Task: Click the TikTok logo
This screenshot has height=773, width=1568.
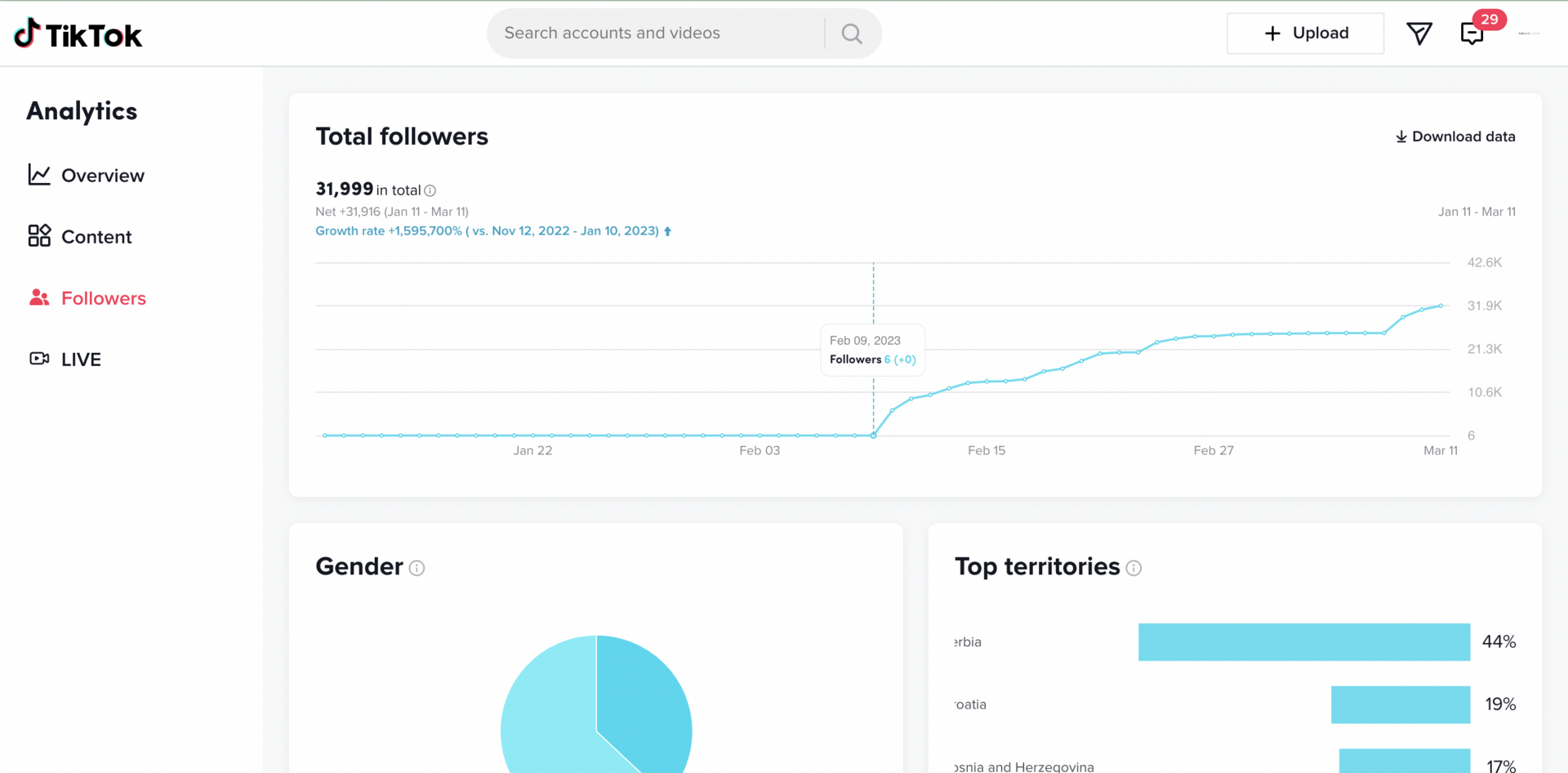Action: [x=78, y=34]
